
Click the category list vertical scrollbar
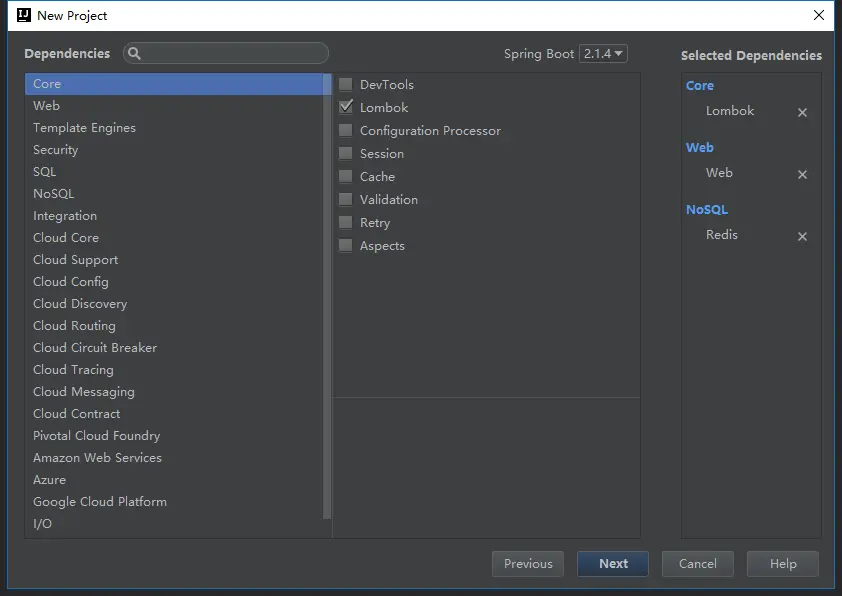(x=328, y=296)
